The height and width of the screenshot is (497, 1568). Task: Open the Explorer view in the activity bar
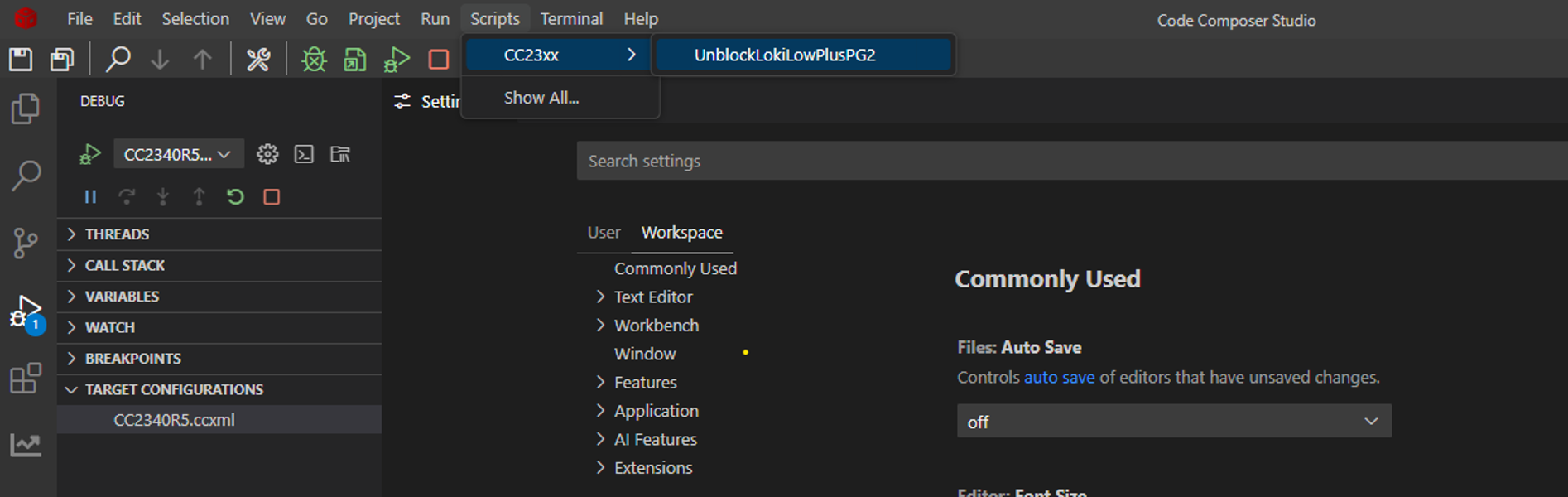click(26, 109)
